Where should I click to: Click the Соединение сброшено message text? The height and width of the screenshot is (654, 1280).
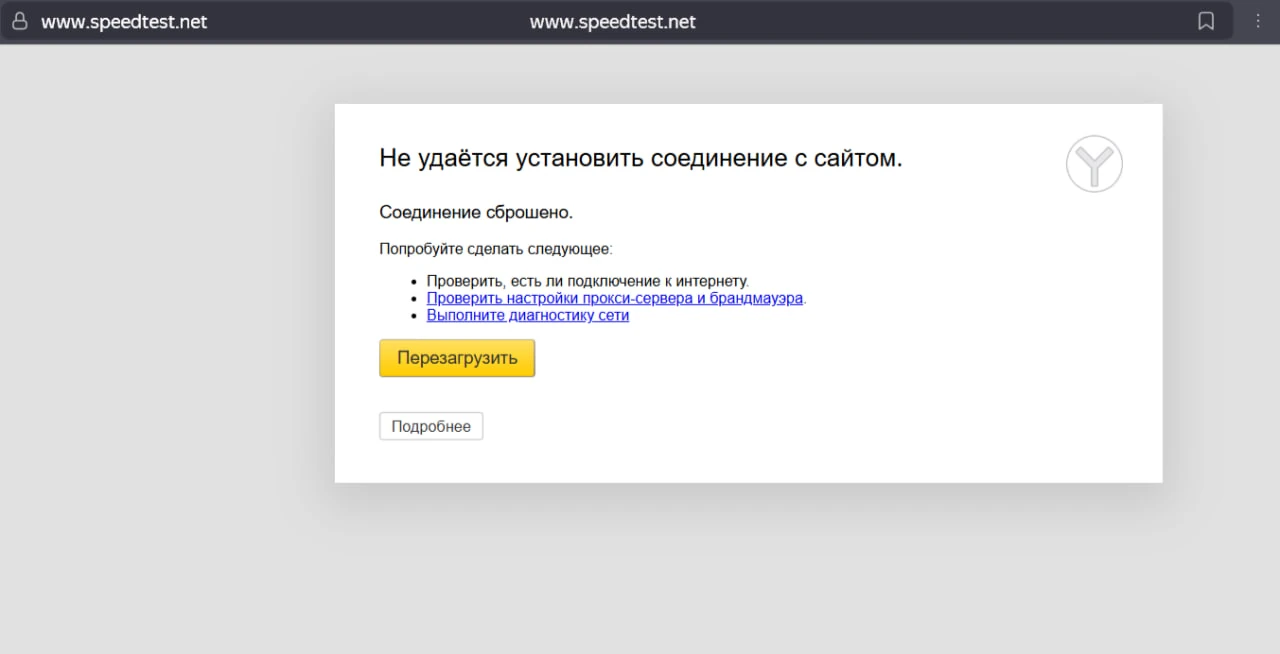[476, 212]
